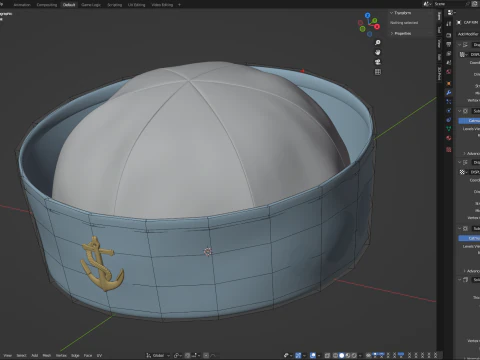Collapse the Solidify modifier panel
The width and height of the screenshot is (480, 360).
point(459,280)
